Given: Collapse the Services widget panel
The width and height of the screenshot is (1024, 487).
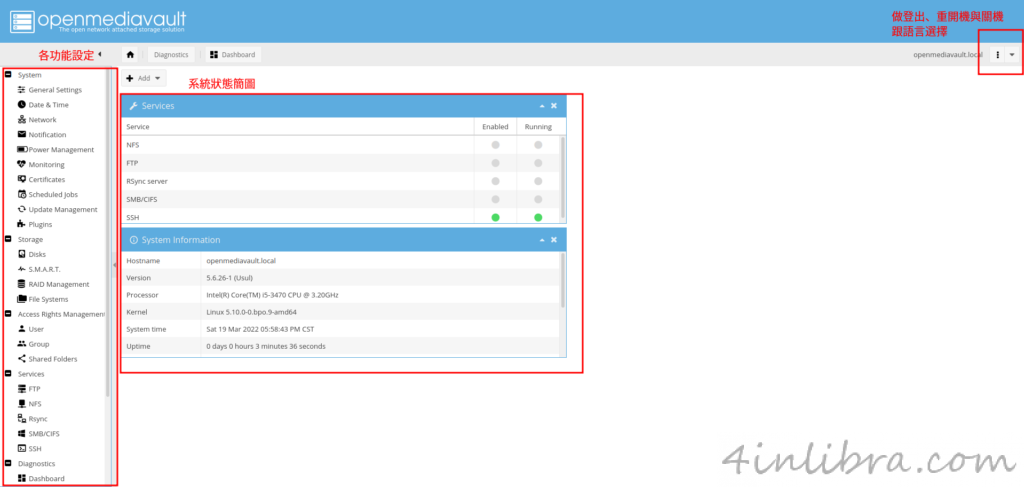Looking at the screenshot, I should coord(542,106).
